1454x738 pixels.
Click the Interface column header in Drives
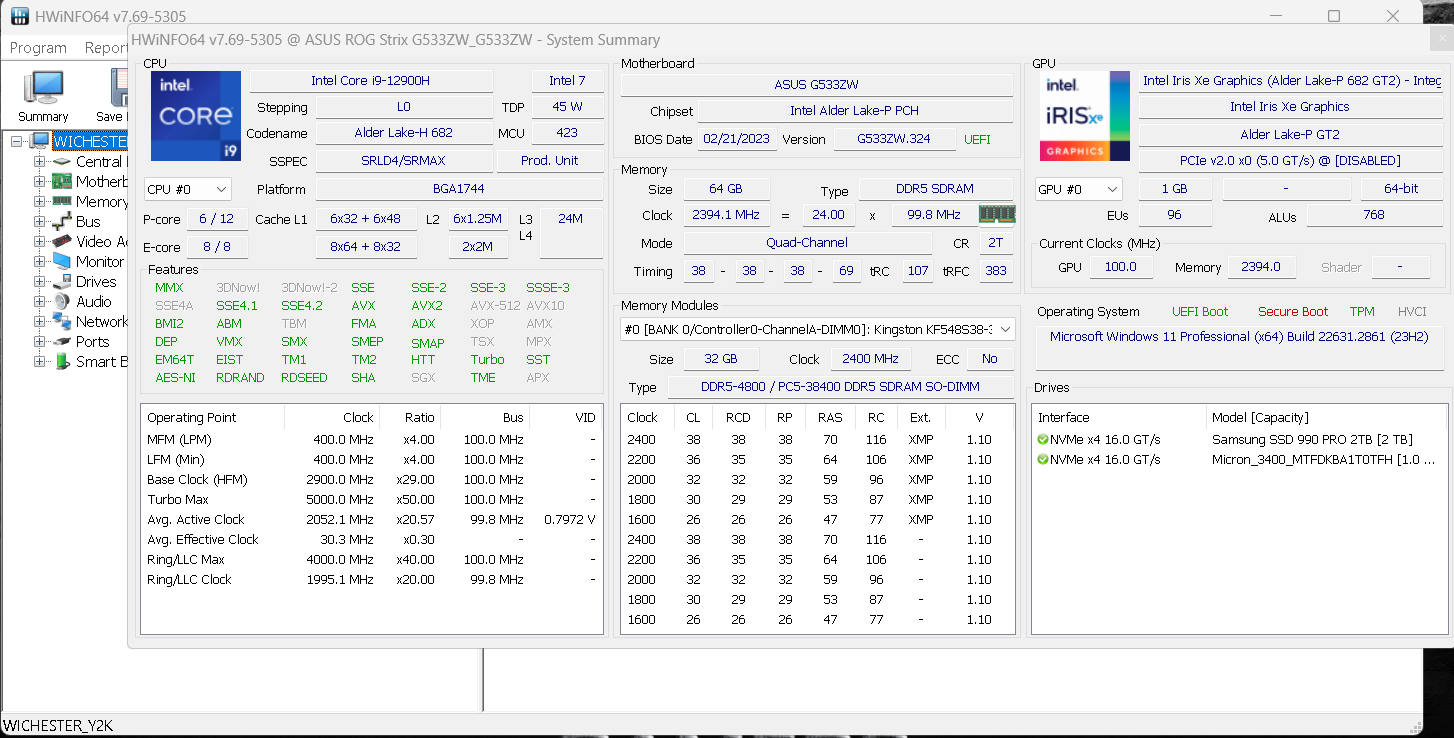[x=1119, y=418]
